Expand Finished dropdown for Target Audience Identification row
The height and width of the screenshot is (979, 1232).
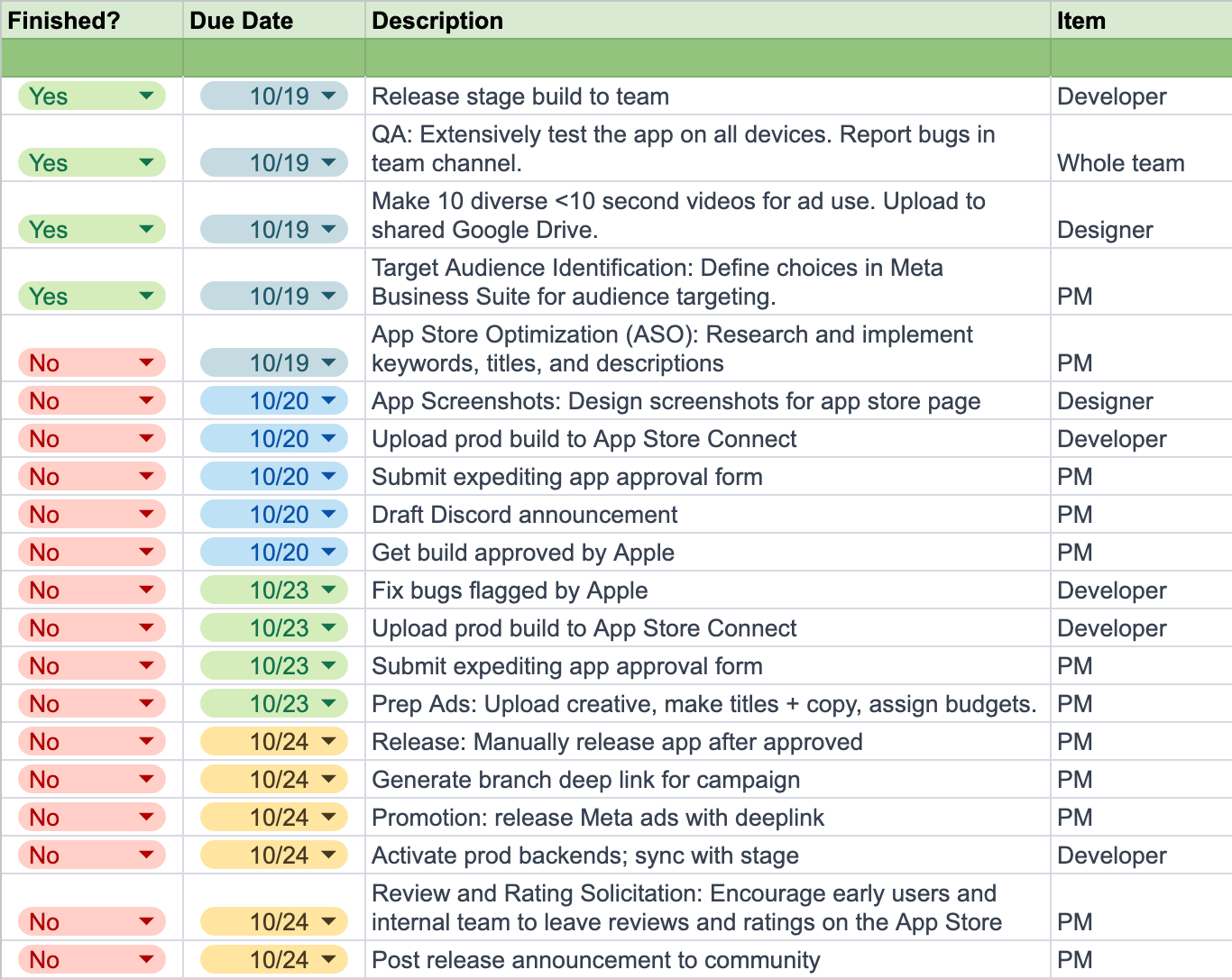[92, 297]
